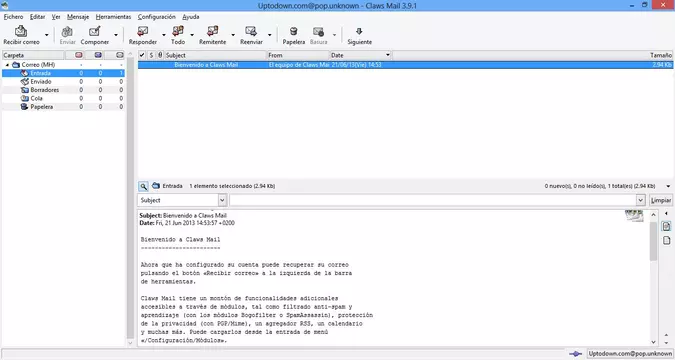Click the Componer toolbar icon
Screen dimensions: 675x360
tap(94, 31)
